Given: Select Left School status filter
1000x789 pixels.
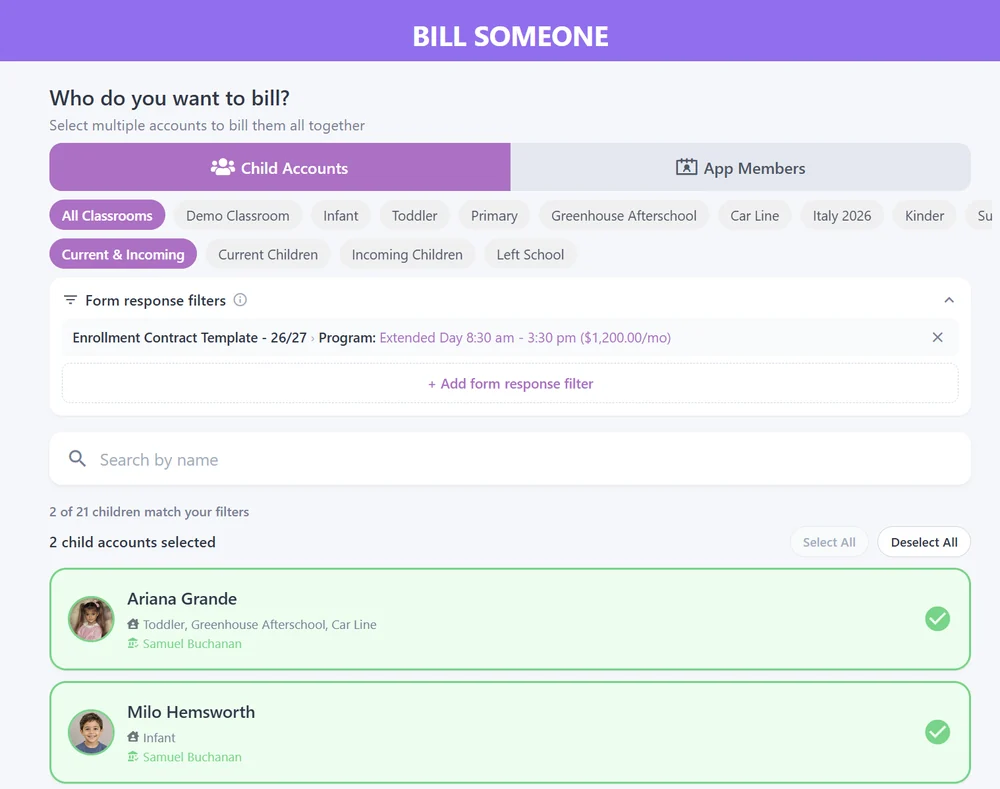Looking at the screenshot, I should tap(530, 254).
